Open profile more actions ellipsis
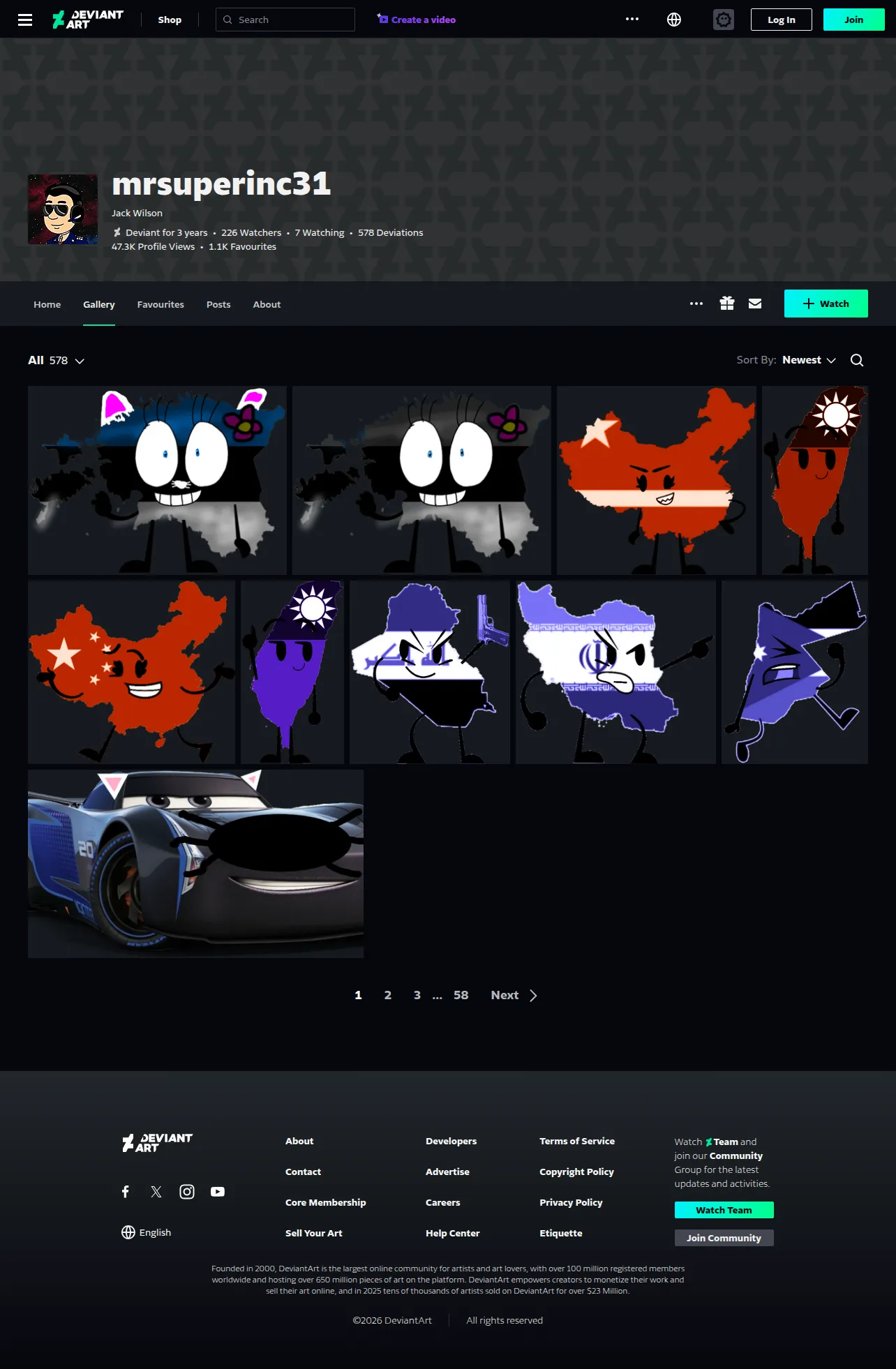896x1369 pixels. click(696, 304)
